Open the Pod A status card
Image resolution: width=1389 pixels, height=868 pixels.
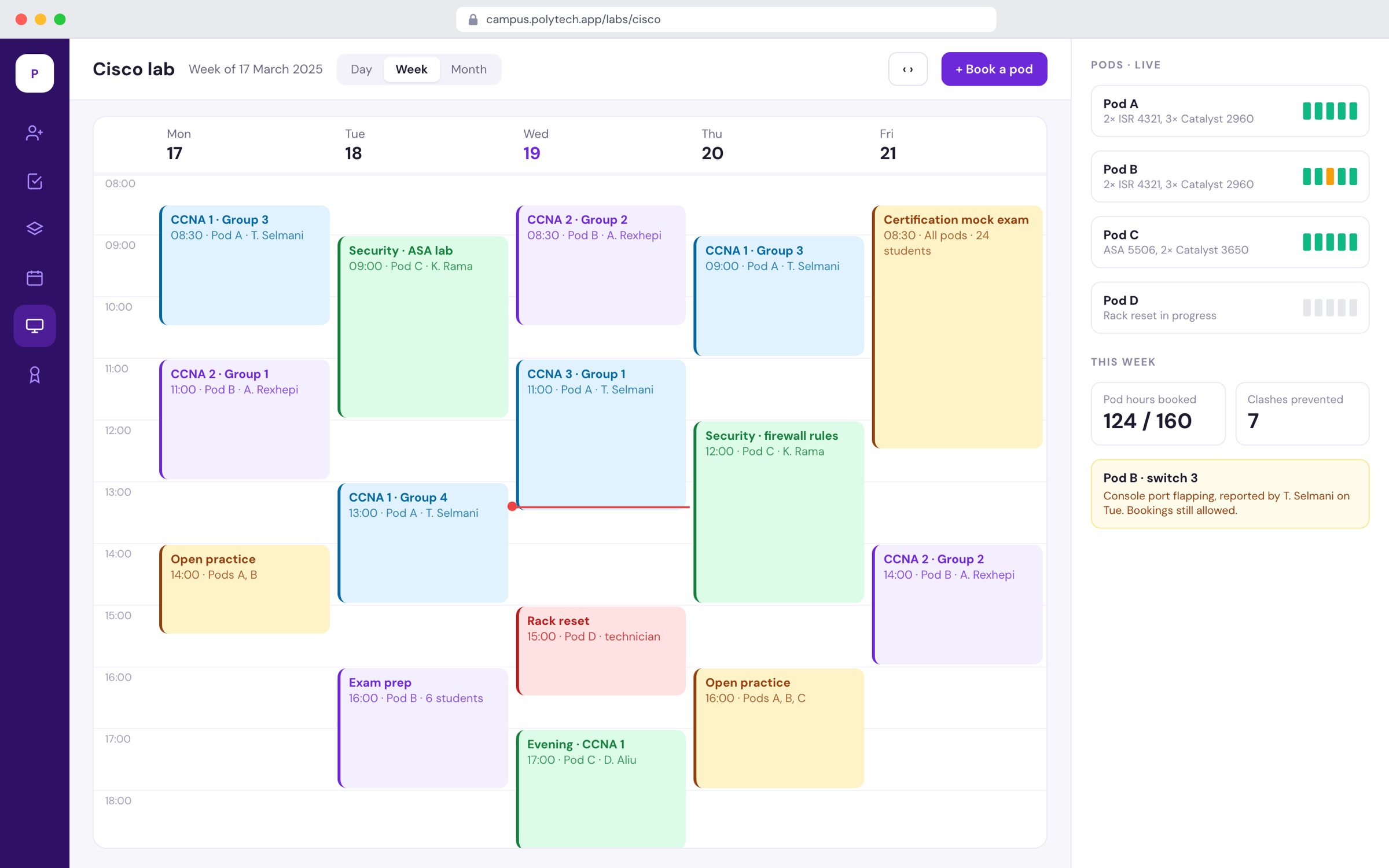[1230, 111]
